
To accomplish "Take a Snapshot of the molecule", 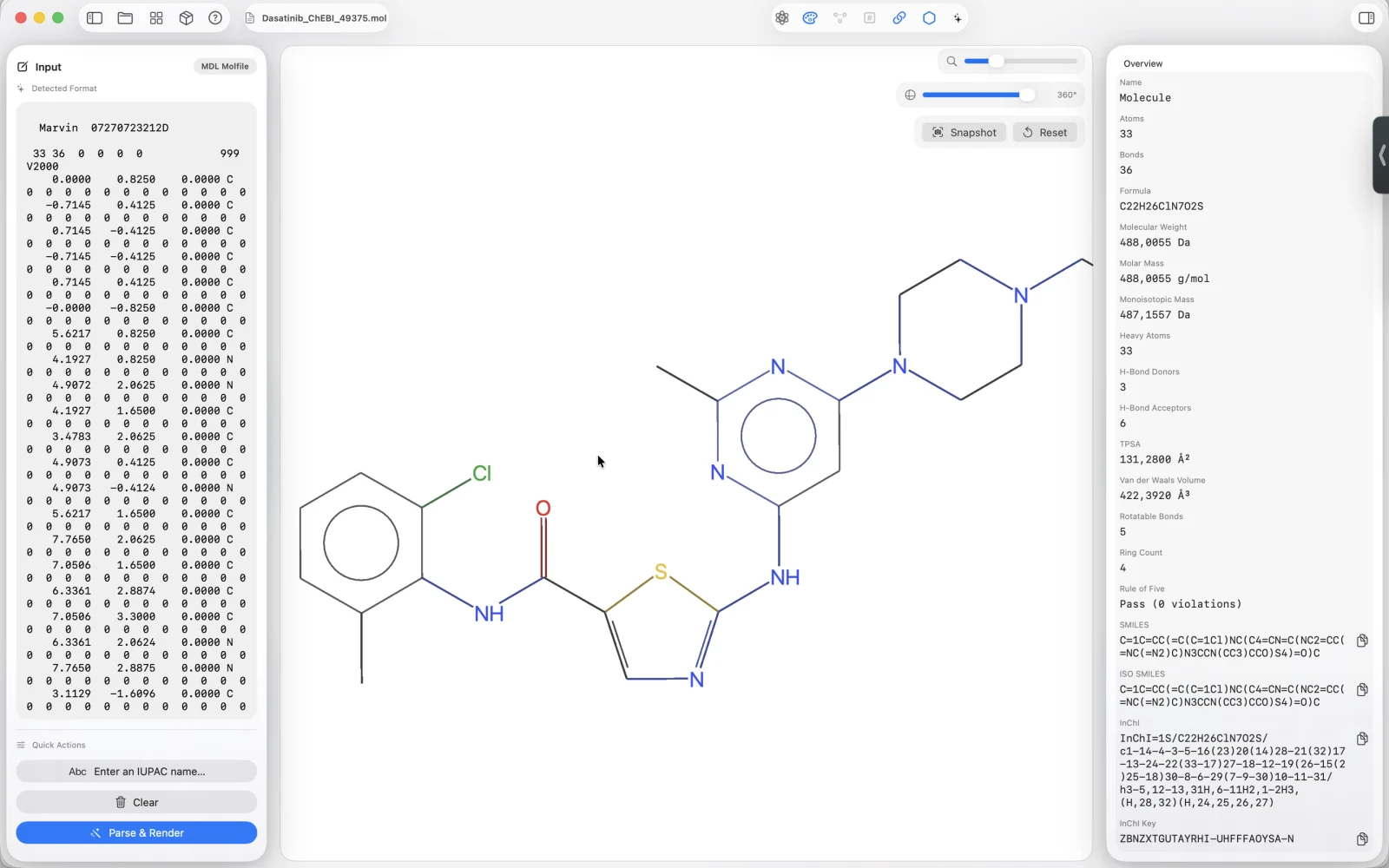I will click(964, 133).
